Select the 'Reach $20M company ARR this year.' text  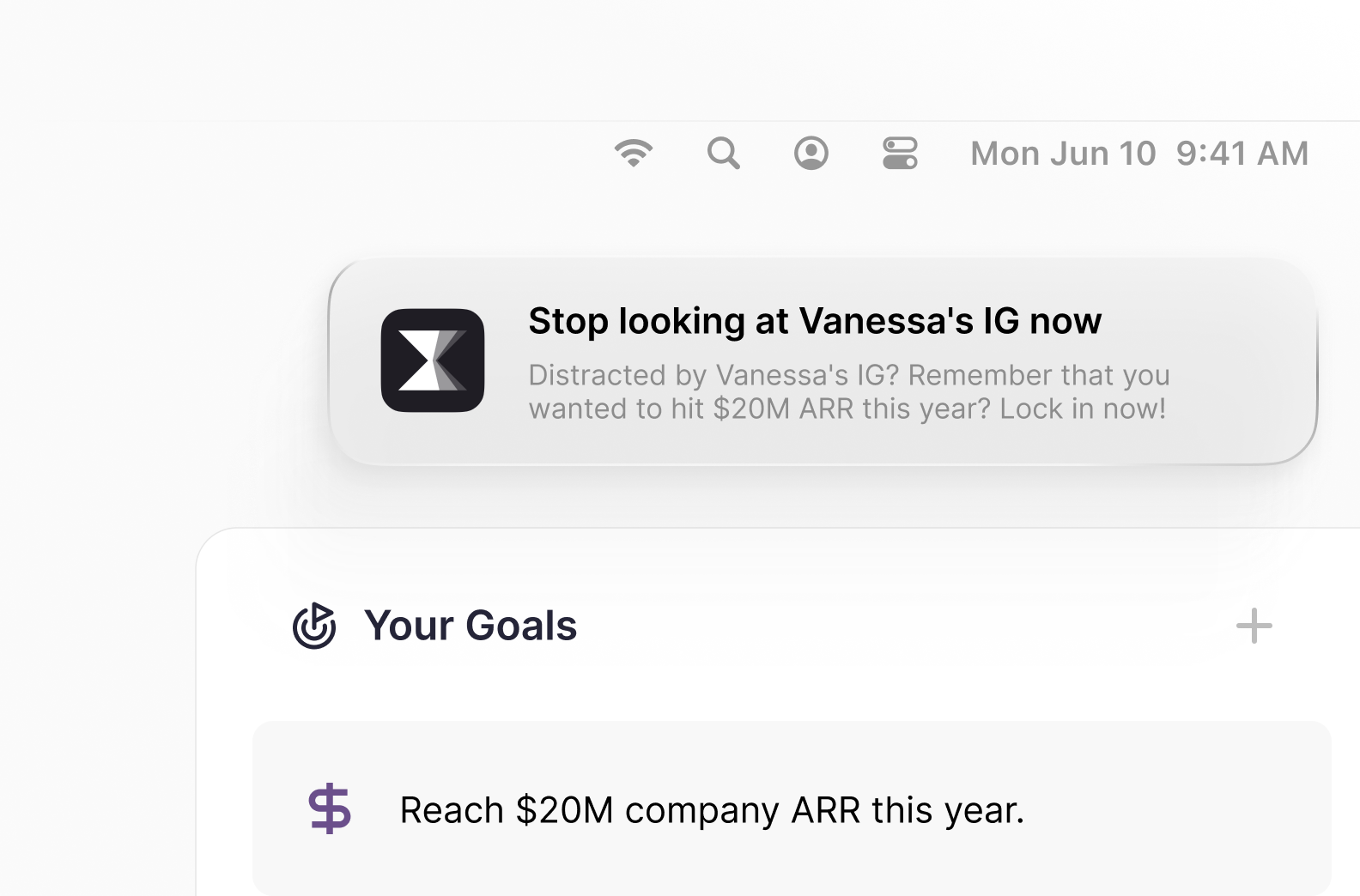click(712, 810)
